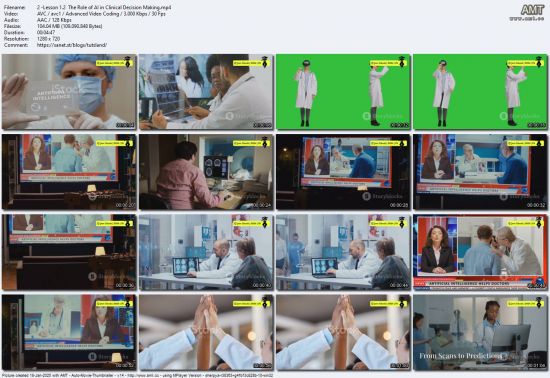Open the sanet.st comment URL
Image resolution: width=550 pixels, height=378 pixels.
(x=72, y=45)
